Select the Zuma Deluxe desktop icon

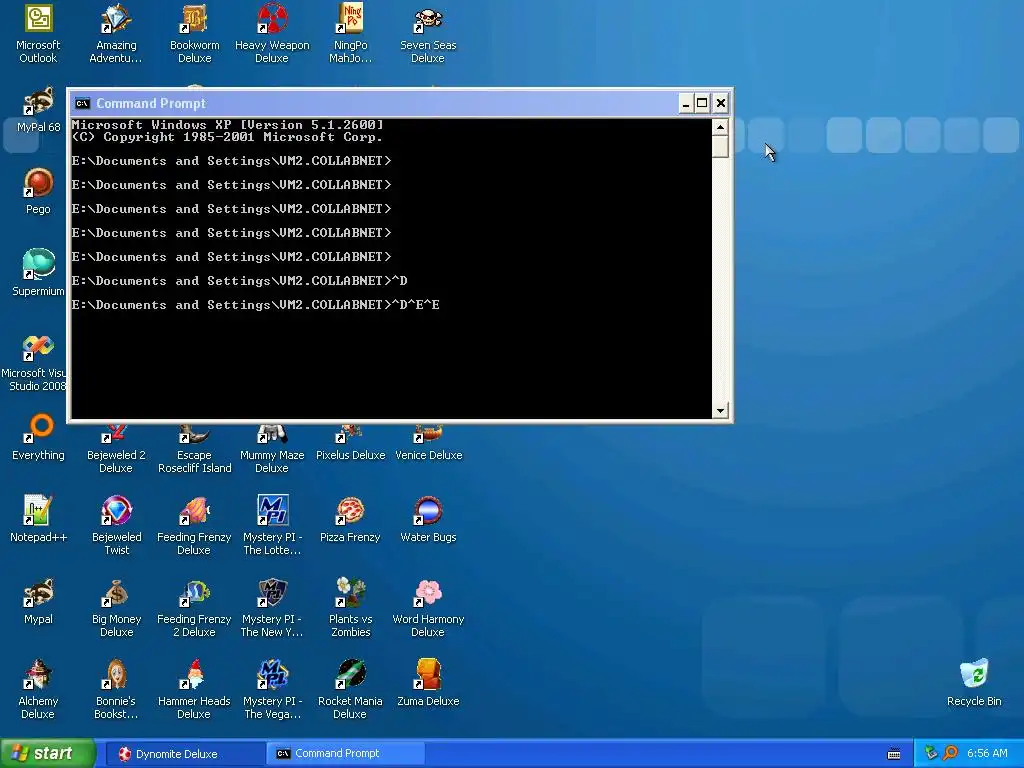pos(428,683)
